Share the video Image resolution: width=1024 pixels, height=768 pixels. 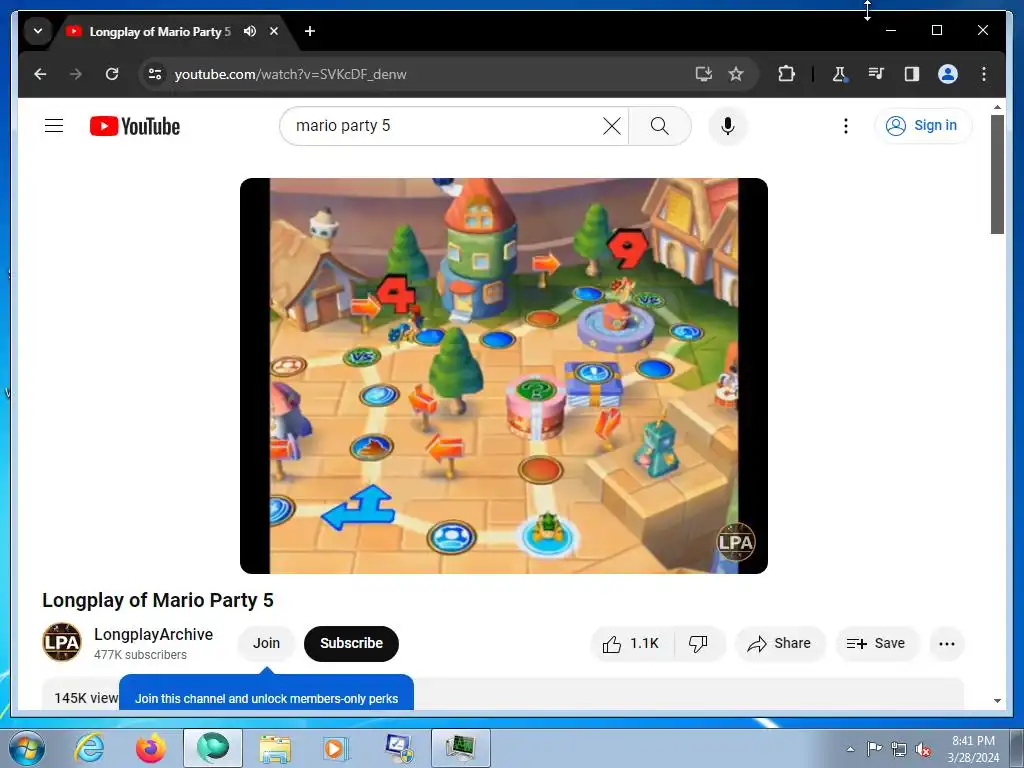(780, 644)
